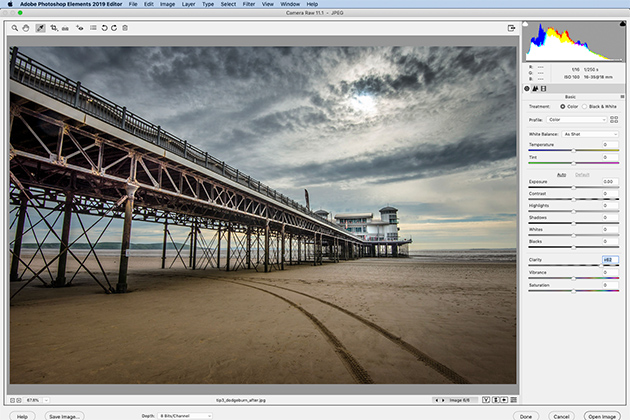Screen dimensions: 630x420
Task: Click the Tint value field
Action: 610,157
